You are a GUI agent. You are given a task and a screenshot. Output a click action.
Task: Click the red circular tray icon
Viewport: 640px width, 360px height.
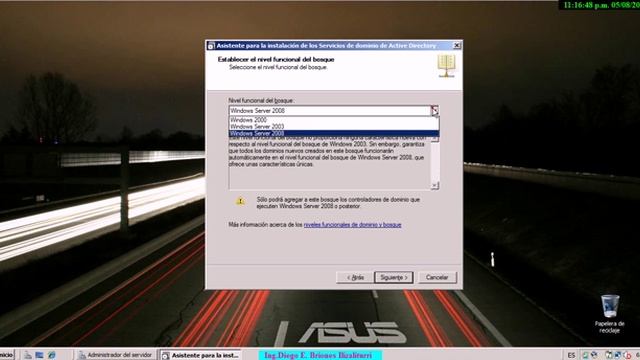point(627,356)
